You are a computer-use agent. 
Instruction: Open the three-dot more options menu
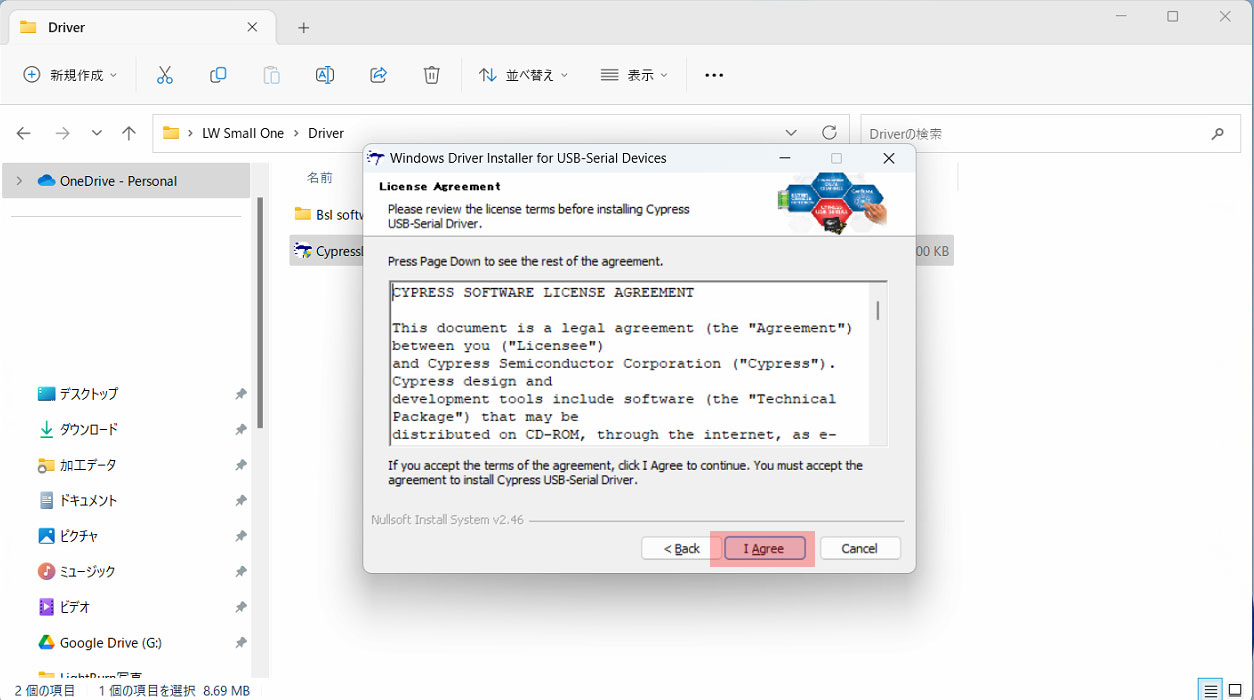point(714,75)
